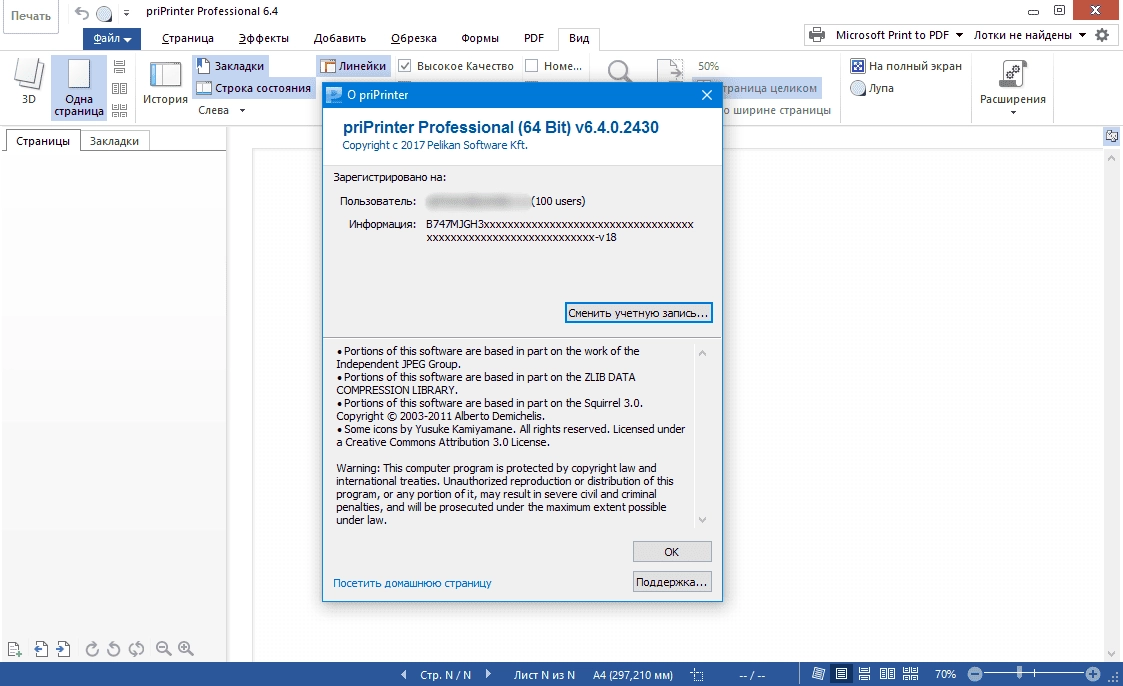
Task: Click the zoom slider handle
Action: pos(1019,673)
